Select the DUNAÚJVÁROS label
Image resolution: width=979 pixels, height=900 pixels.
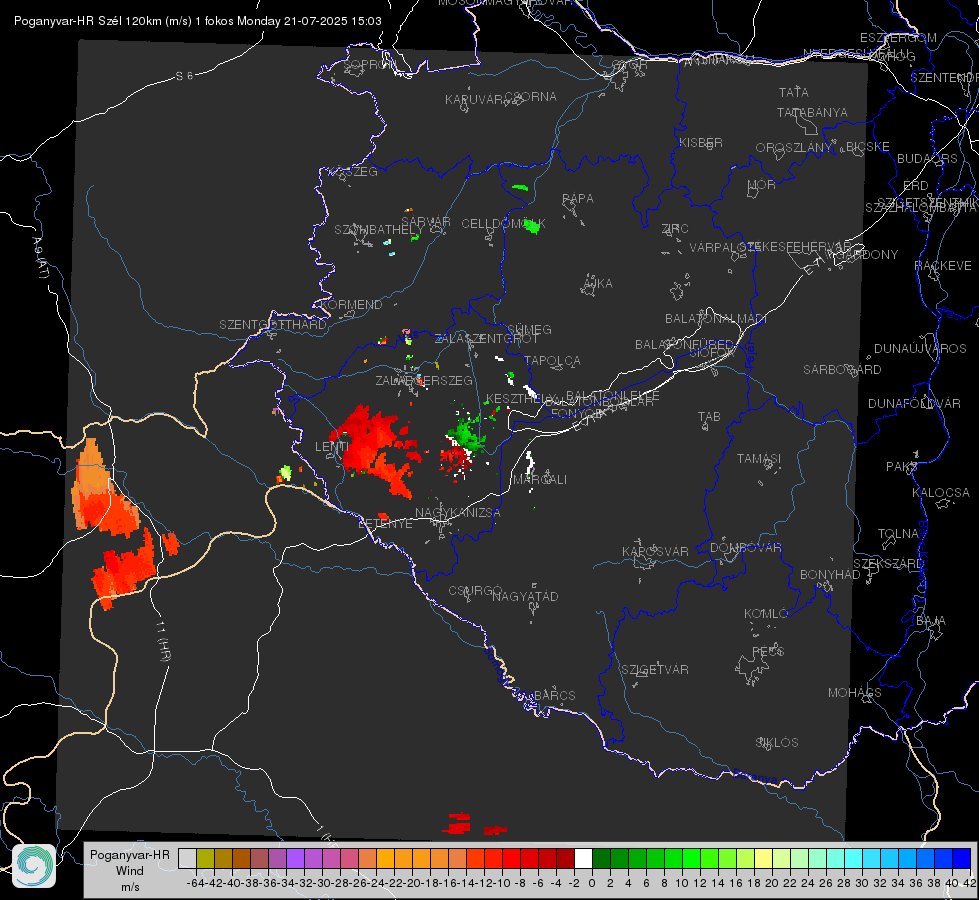[x=920, y=349]
